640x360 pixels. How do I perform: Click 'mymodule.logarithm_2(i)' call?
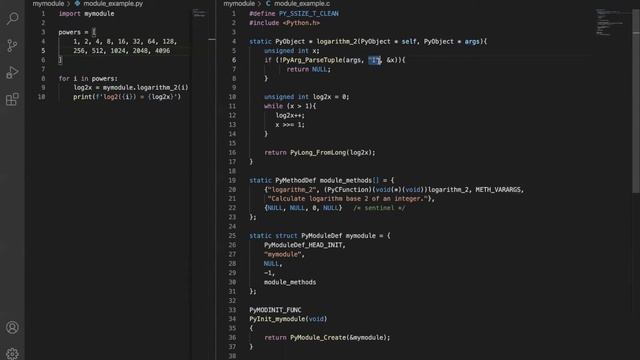click(146, 87)
